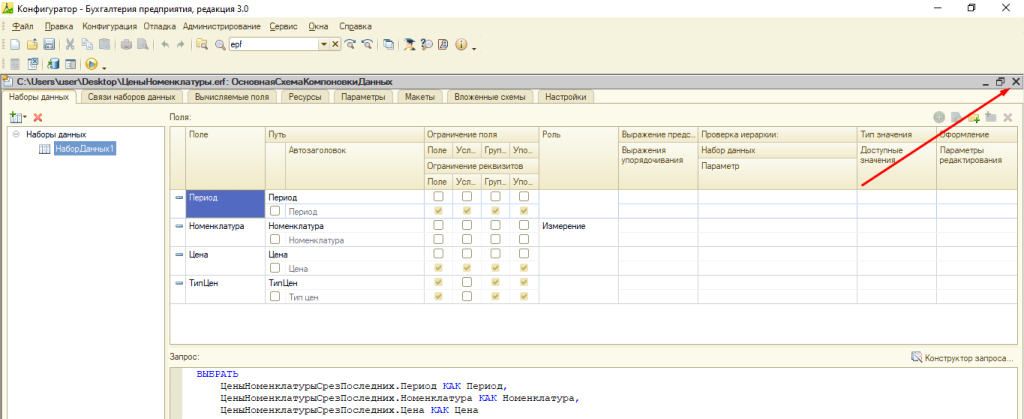This screenshot has width=1024, height=419.
Task: Collapse the Наборы данных tree node
Action: (x=16, y=134)
